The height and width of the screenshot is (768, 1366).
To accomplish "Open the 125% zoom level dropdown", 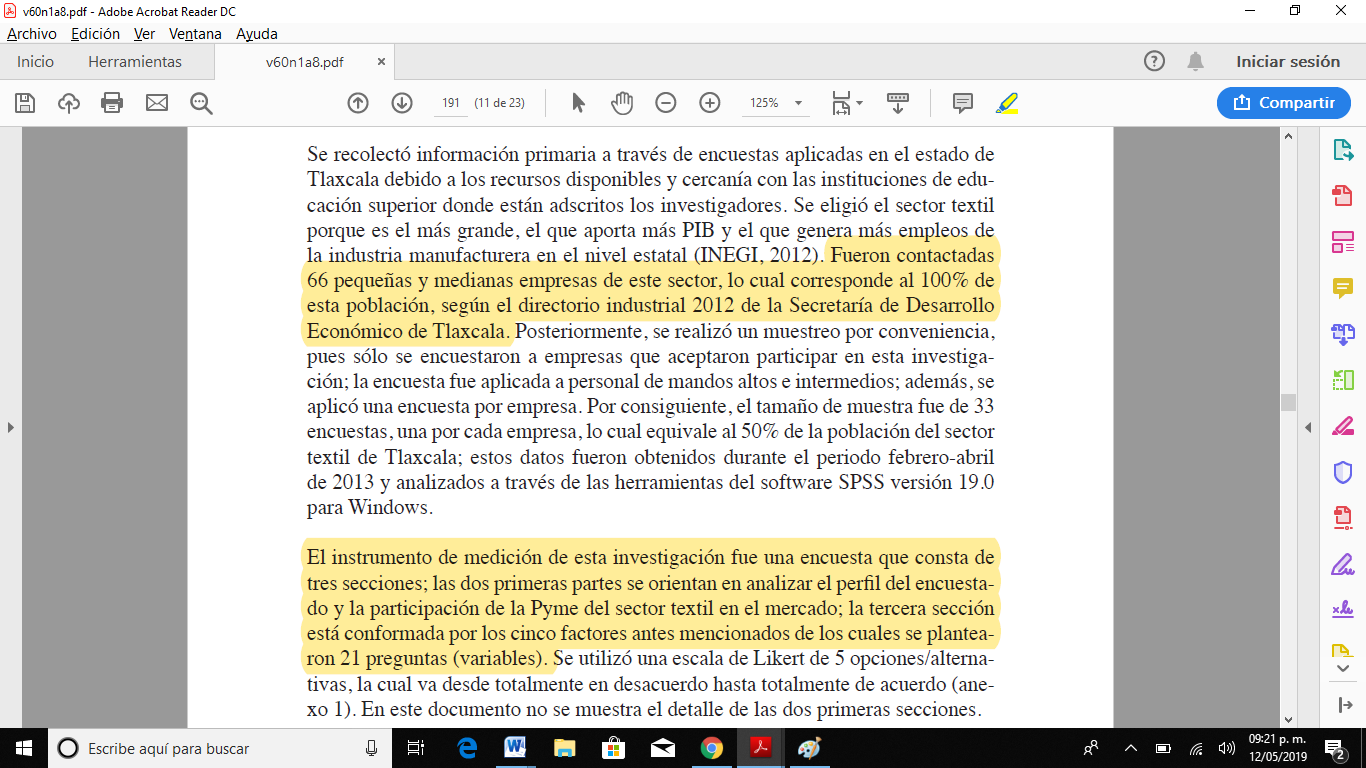I will 798,103.
